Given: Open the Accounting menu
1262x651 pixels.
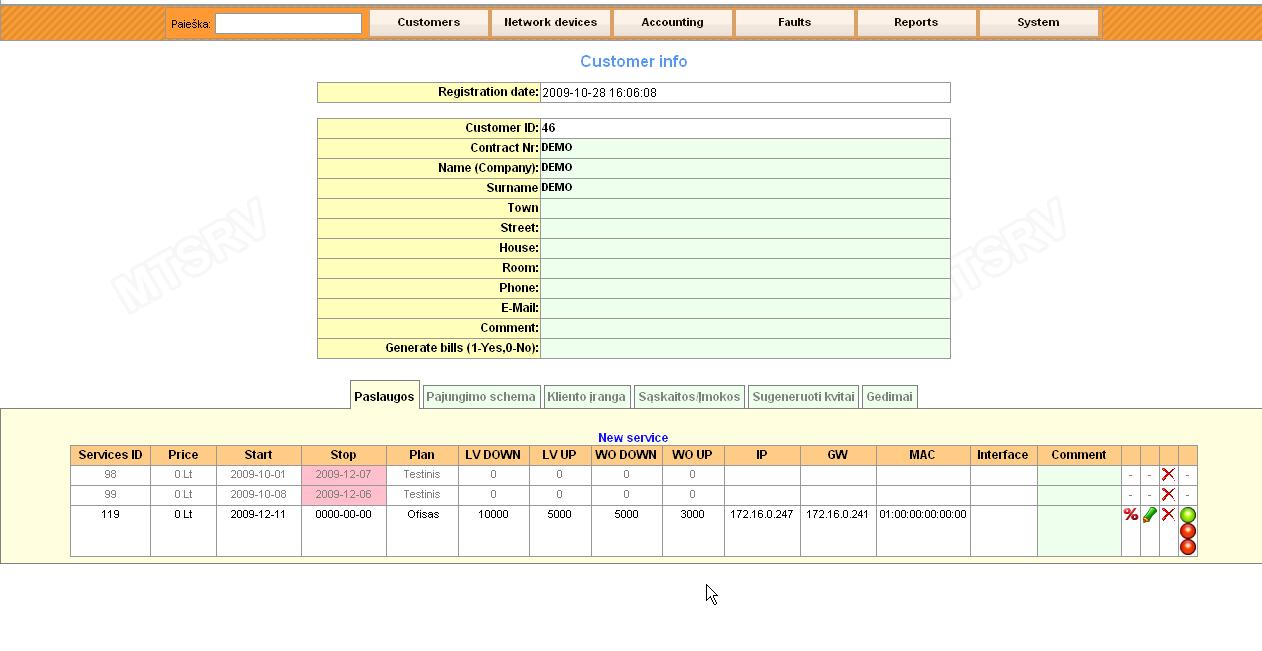Looking at the screenshot, I should (672, 22).
